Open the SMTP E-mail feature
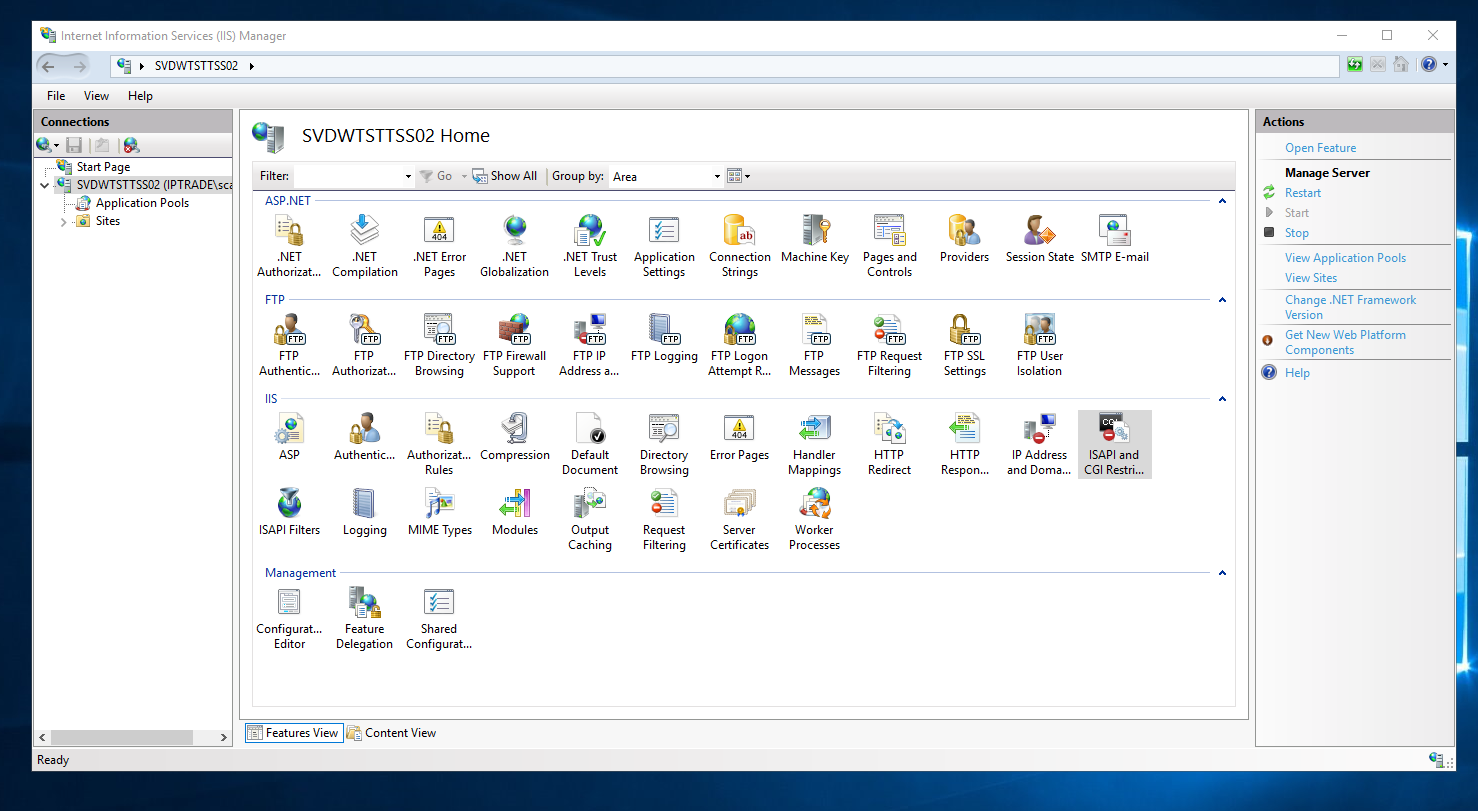This screenshot has height=811, width=1478. click(1115, 239)
